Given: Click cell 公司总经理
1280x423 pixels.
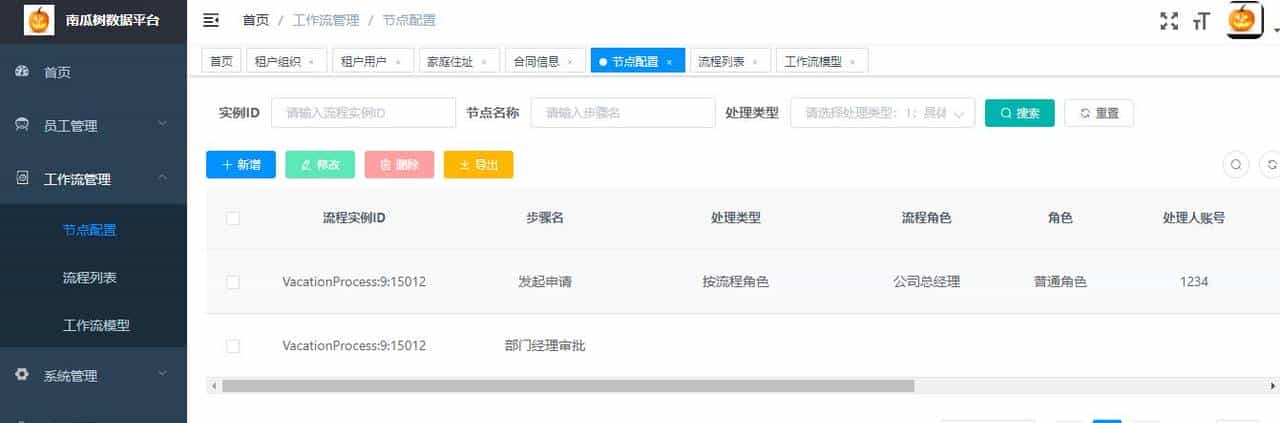Looking at the screenshot, I should [926, 282].
